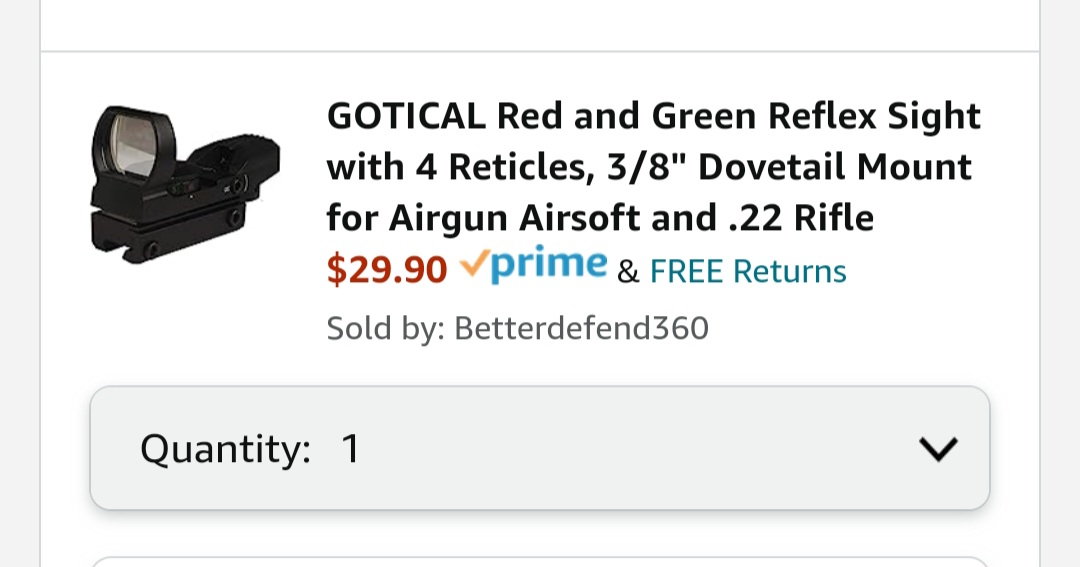The image size is (1080, 567).
Task: Expand the Quantity chevron arrow
Action: click(x=938, y=449)
